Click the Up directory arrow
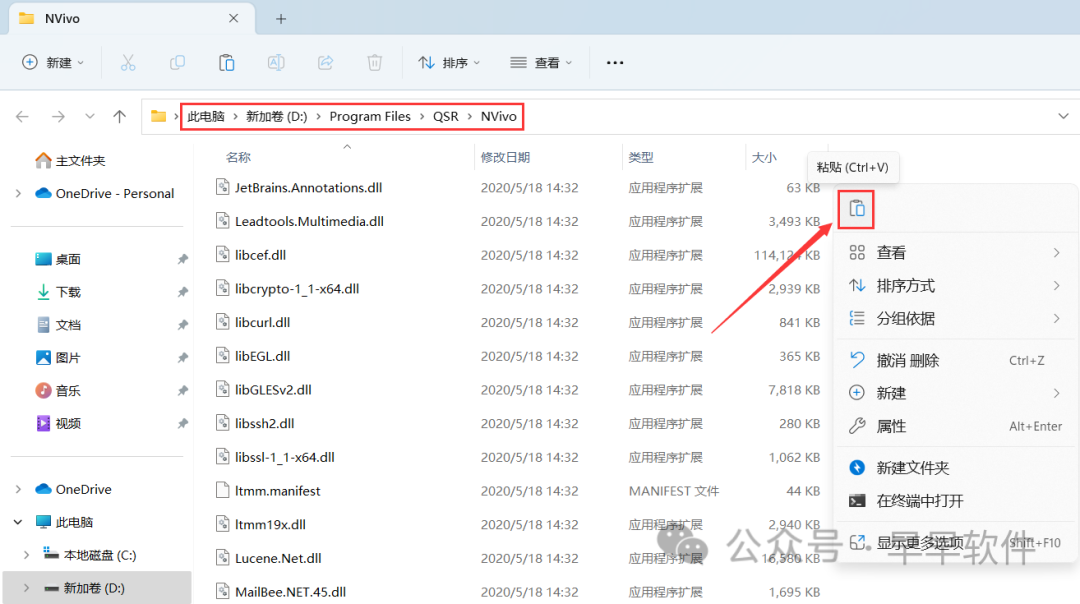This screenshot has width=1080, height=604. pyautogui.click(x=120, y=116)
